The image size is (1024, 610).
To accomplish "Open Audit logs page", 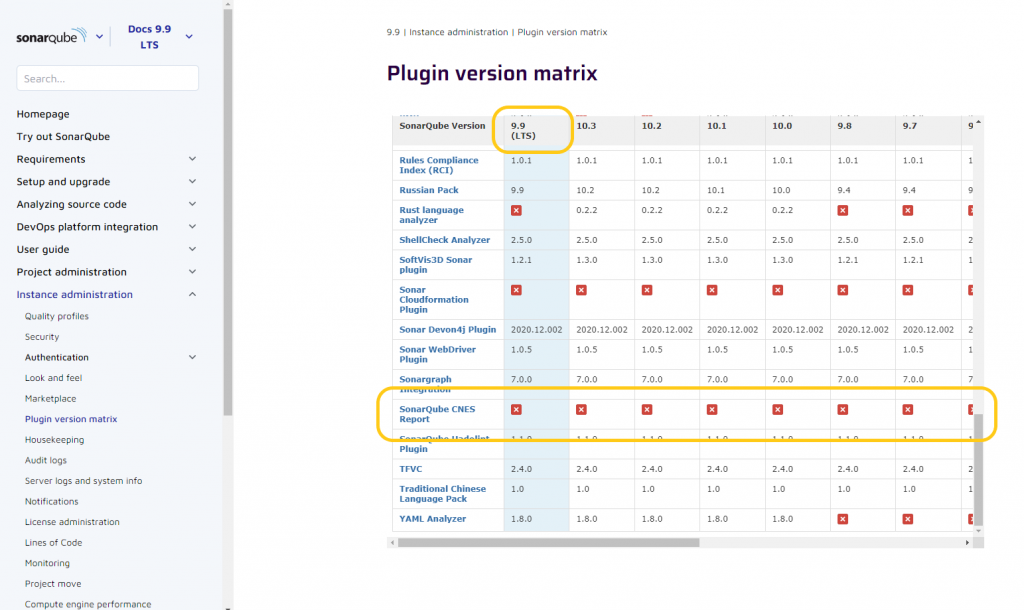I will tap(46, 460).
